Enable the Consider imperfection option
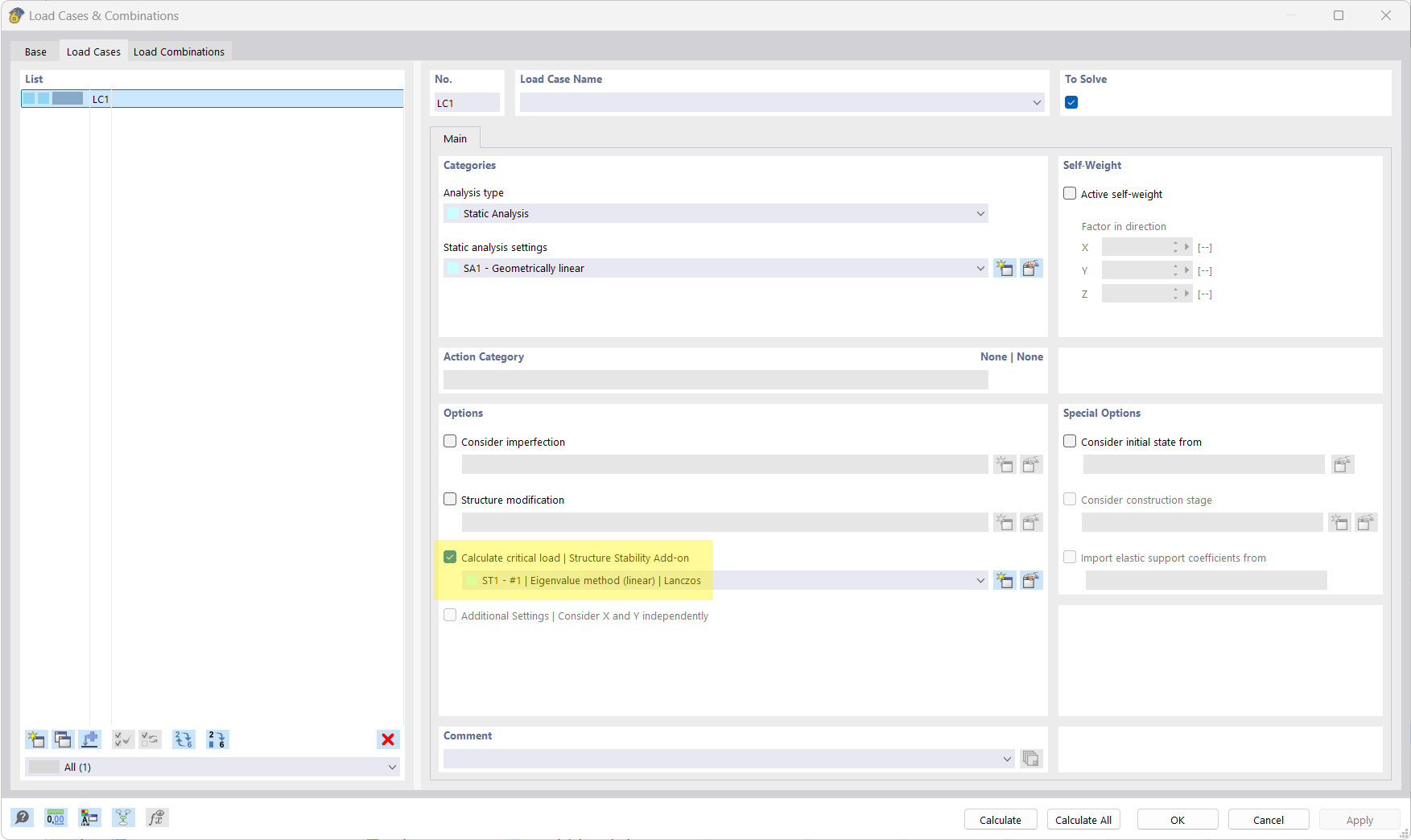 (450, 441)
